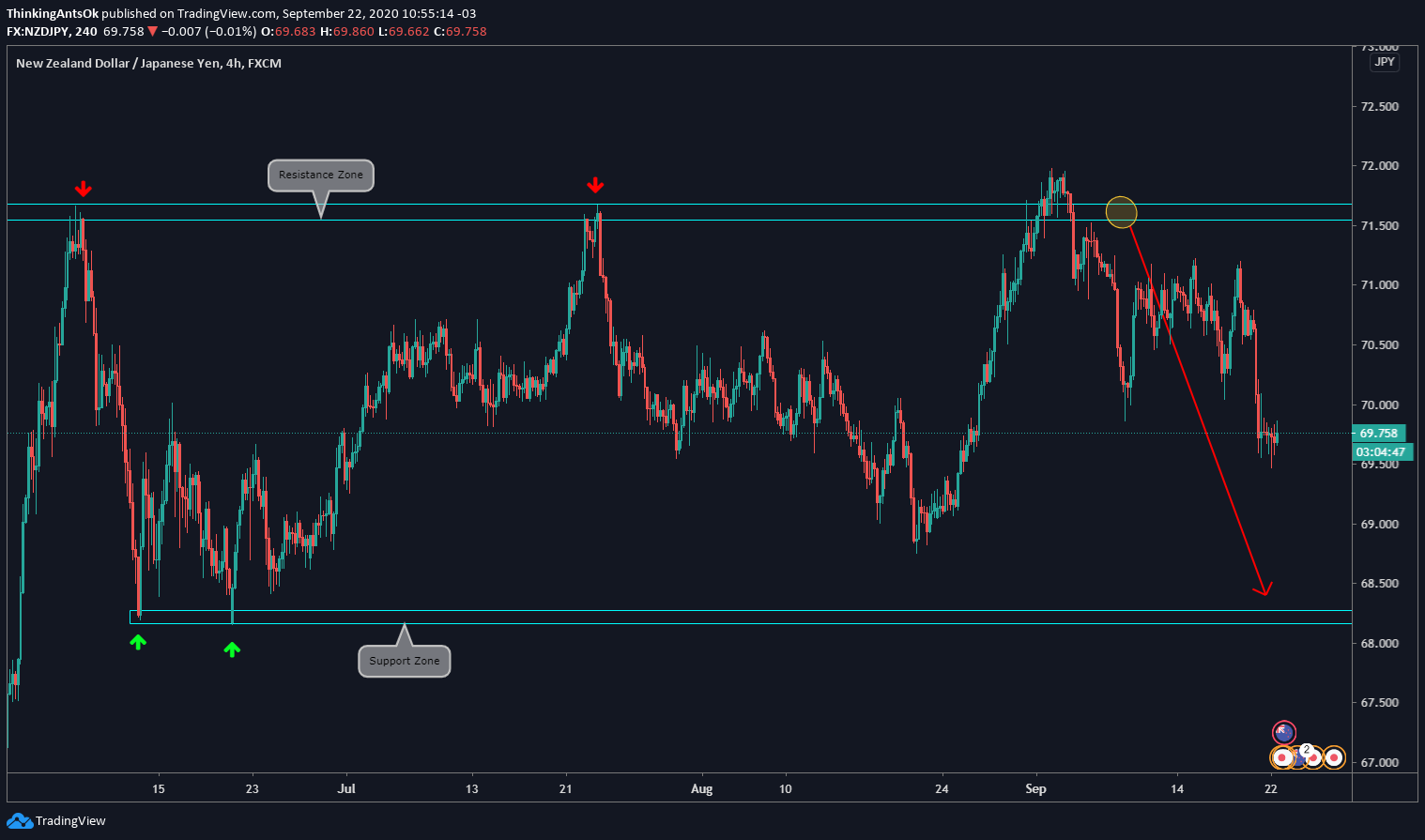
Task: Click the 21 date label on time axis
Action: tap(566, 789)
